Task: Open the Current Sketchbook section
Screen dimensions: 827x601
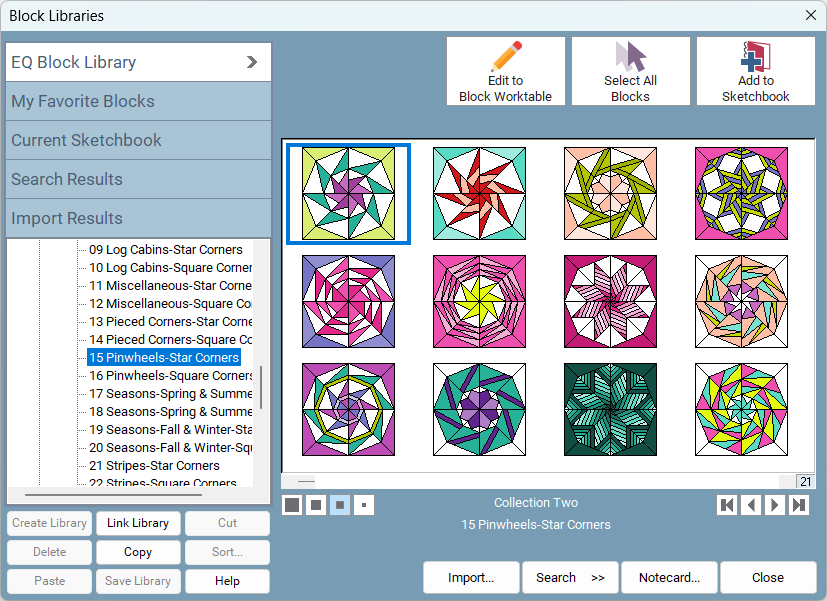Action: (x=138, y=140)
